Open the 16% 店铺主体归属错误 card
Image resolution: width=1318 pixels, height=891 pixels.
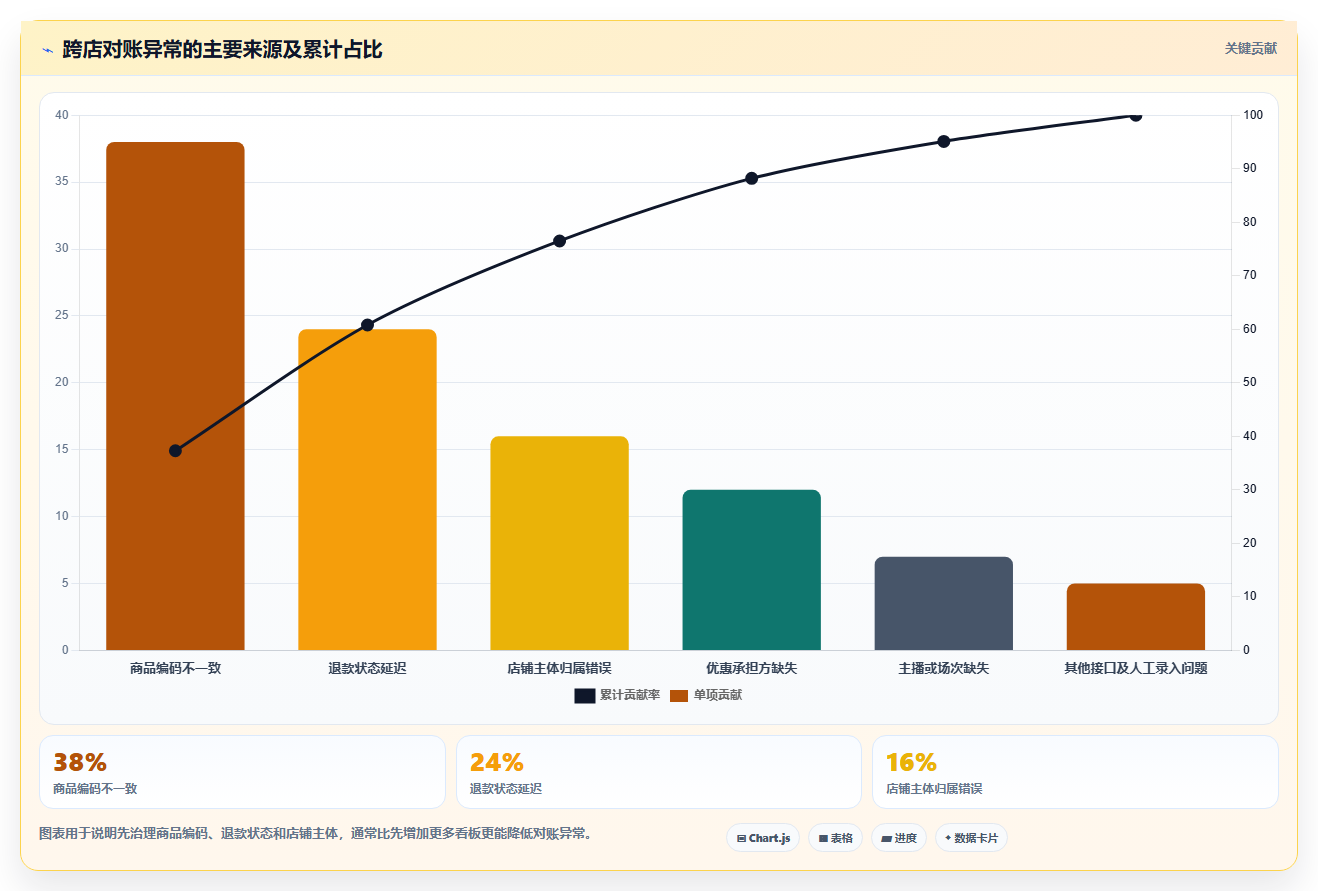click(x=1075, y=772)
